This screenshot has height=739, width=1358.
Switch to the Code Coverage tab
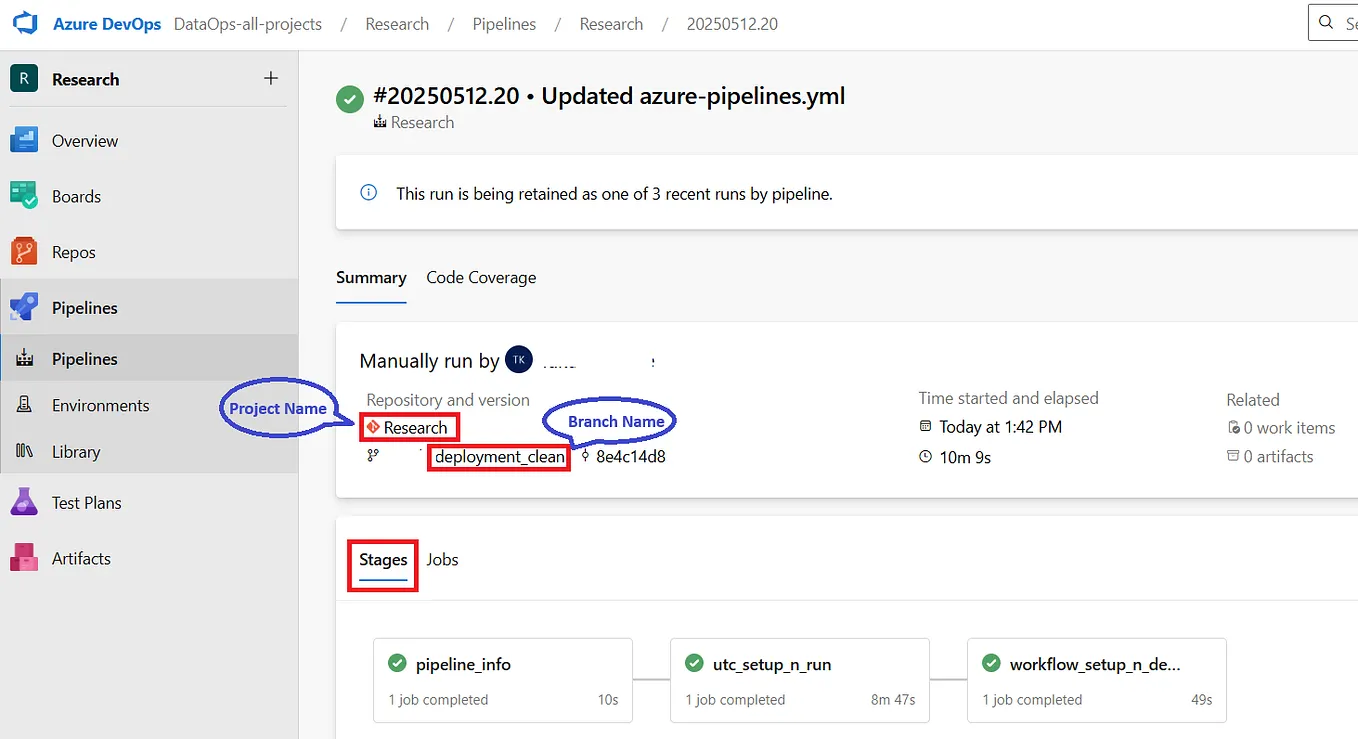pyautogui.click(x=480, y=277)
